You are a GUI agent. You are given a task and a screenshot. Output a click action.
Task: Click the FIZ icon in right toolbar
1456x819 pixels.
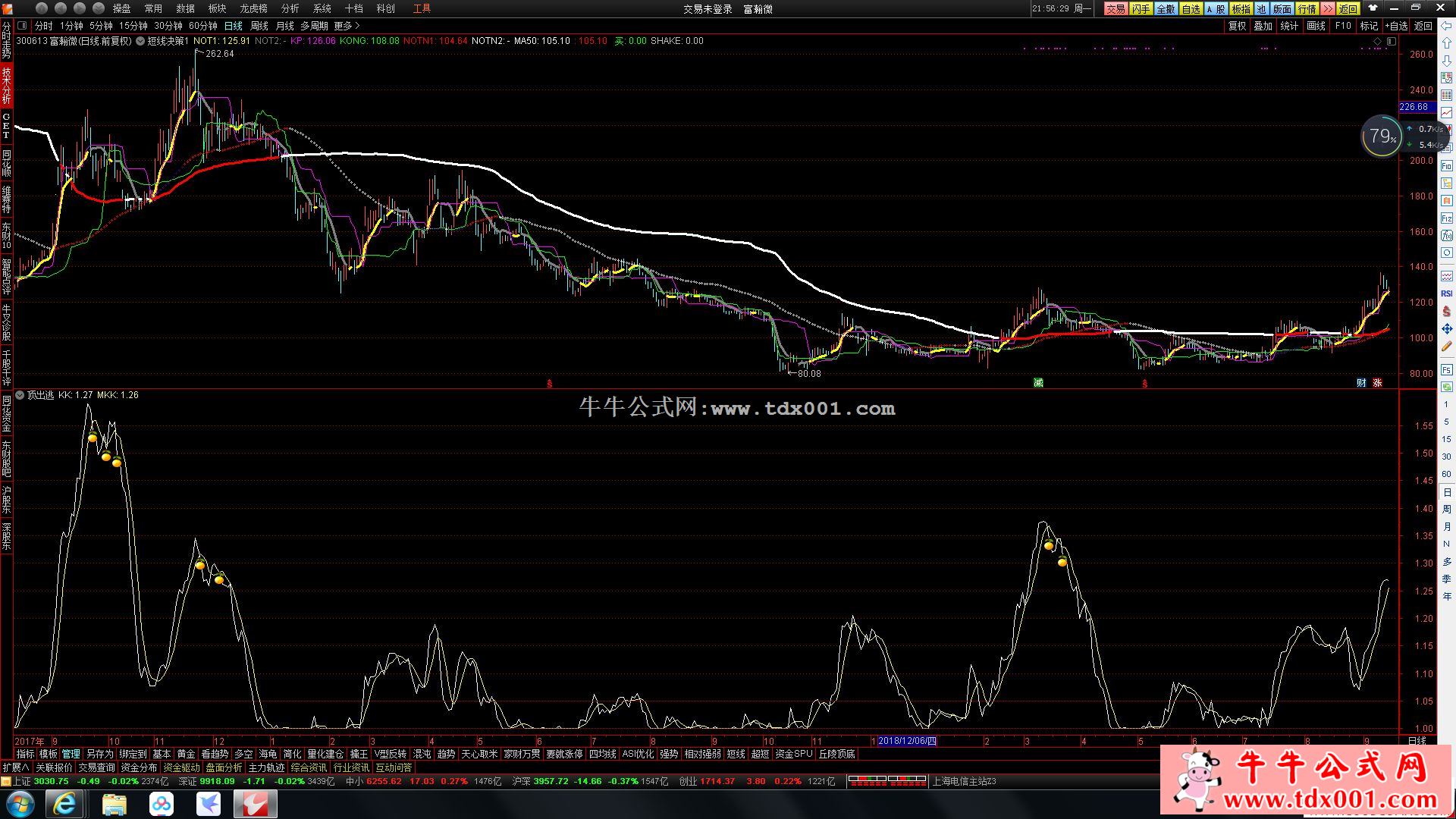click(x=1446, y=218)
